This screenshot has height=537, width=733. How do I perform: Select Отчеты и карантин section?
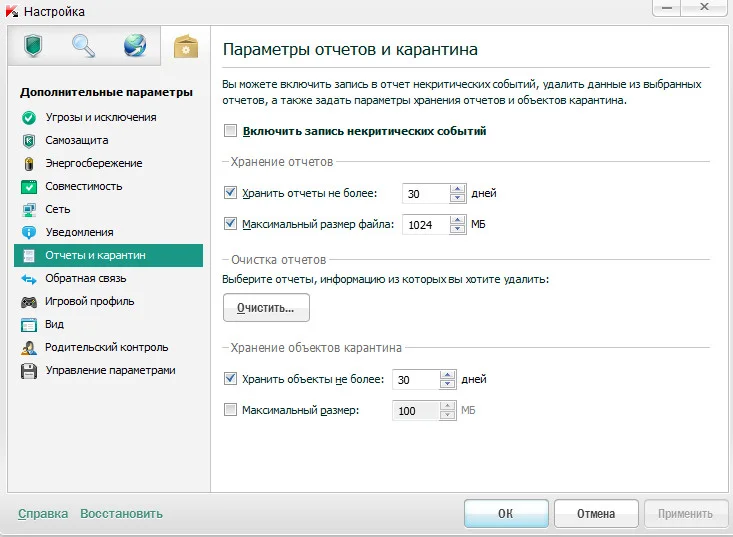coord(108,255)
